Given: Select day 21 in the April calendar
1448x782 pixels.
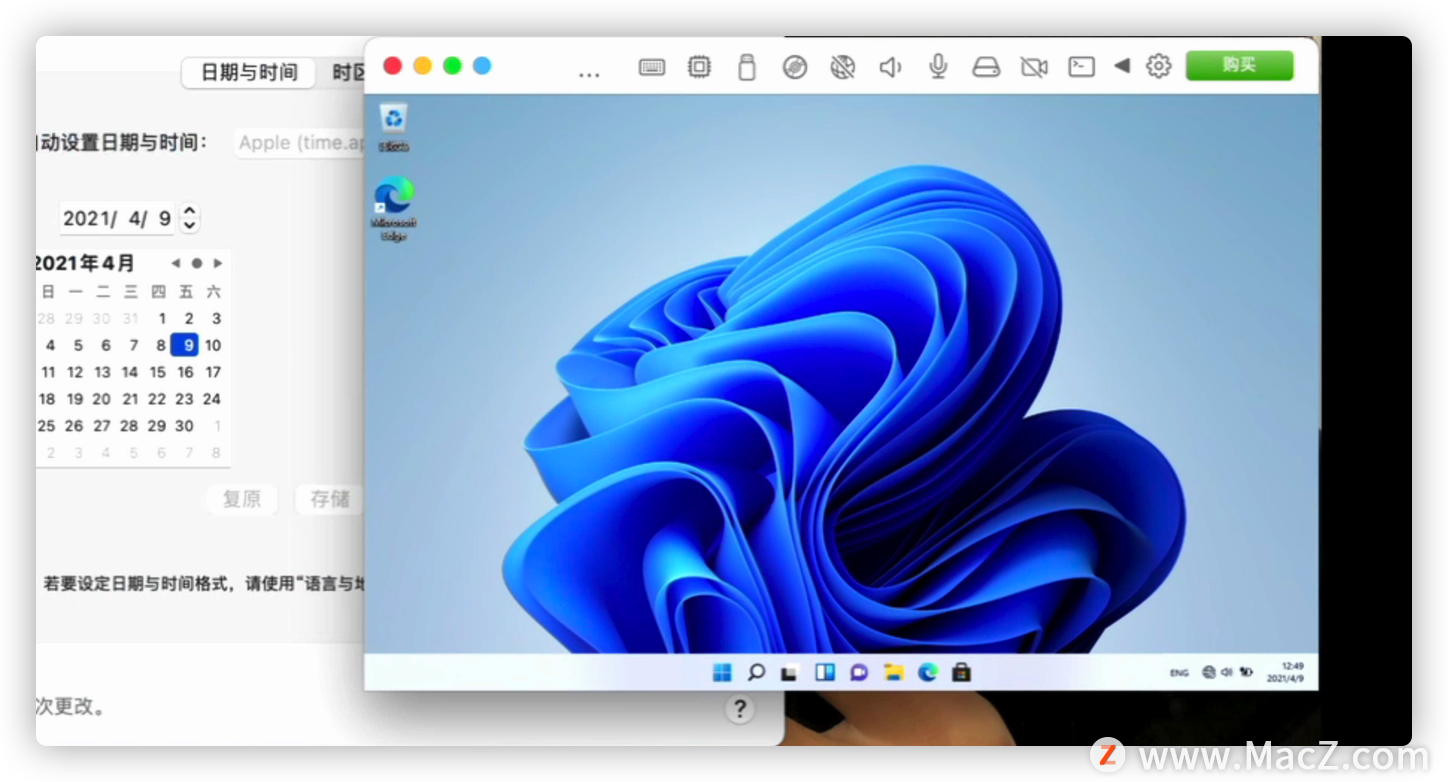Looking at the screenshot, I should [130, 398].
